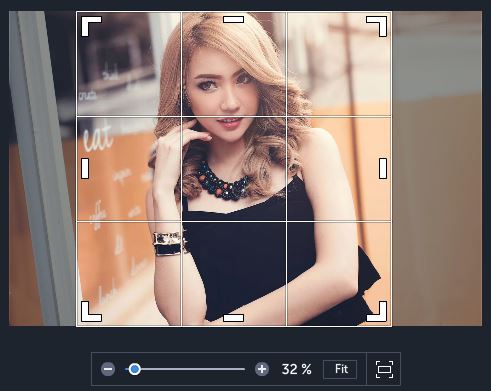Screen dimensions: 491x391
Task: Click the necklace inside the crop area
Action: pos(223,183)
